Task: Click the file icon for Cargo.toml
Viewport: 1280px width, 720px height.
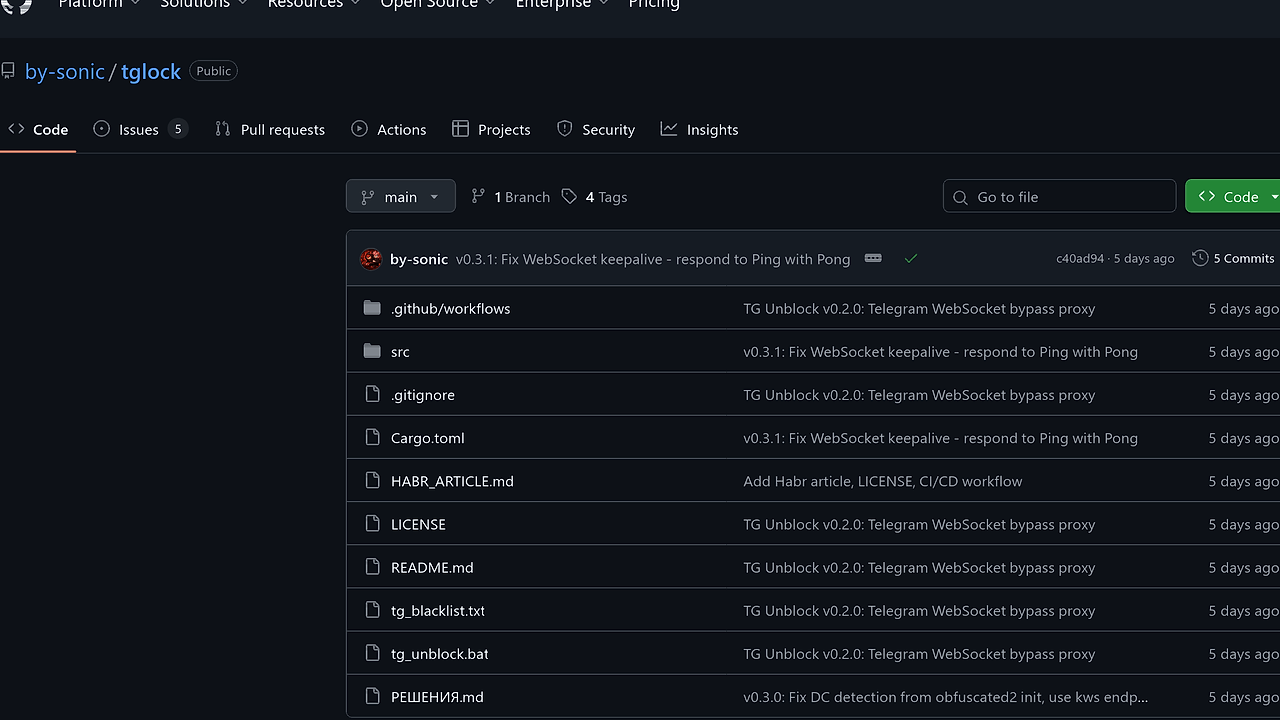Action: (372, 437)
